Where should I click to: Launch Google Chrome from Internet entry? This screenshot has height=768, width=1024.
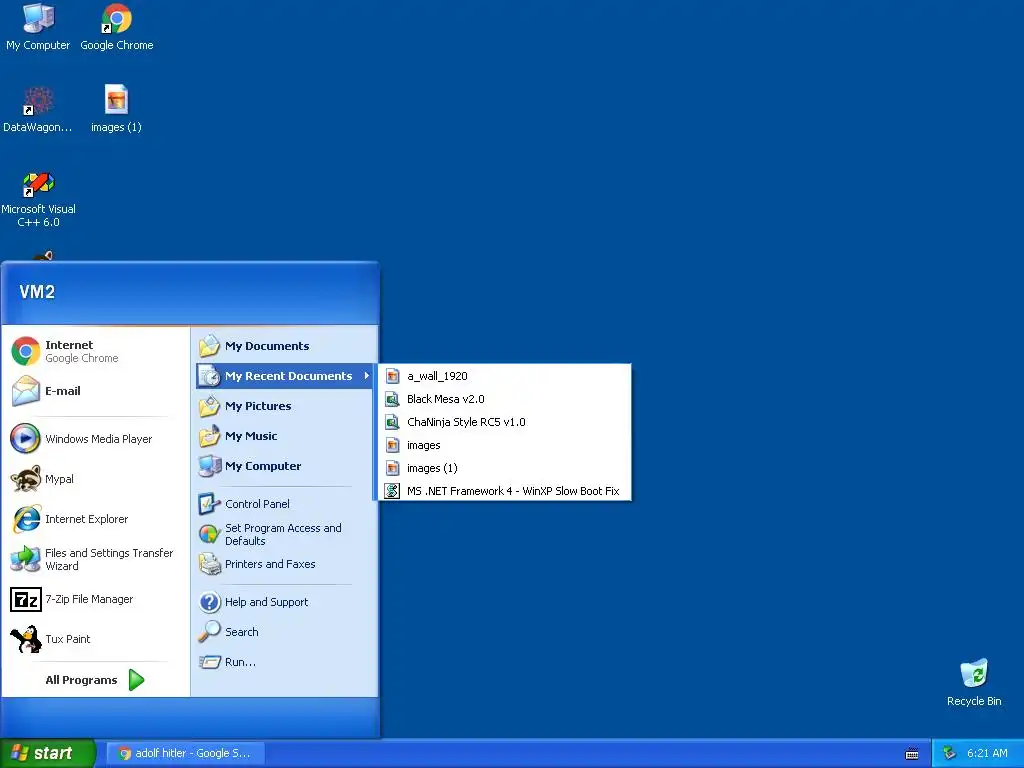click(x=95, y=351)
